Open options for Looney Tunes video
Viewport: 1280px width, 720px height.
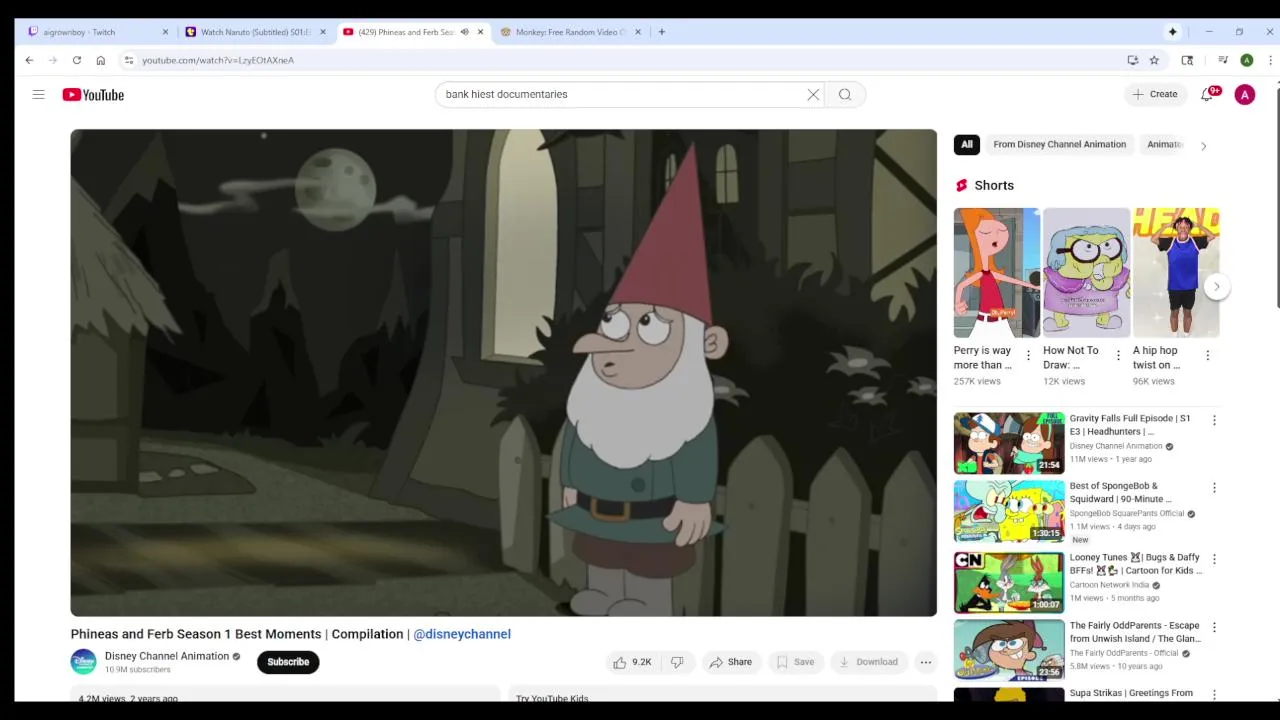[1214, 559]
